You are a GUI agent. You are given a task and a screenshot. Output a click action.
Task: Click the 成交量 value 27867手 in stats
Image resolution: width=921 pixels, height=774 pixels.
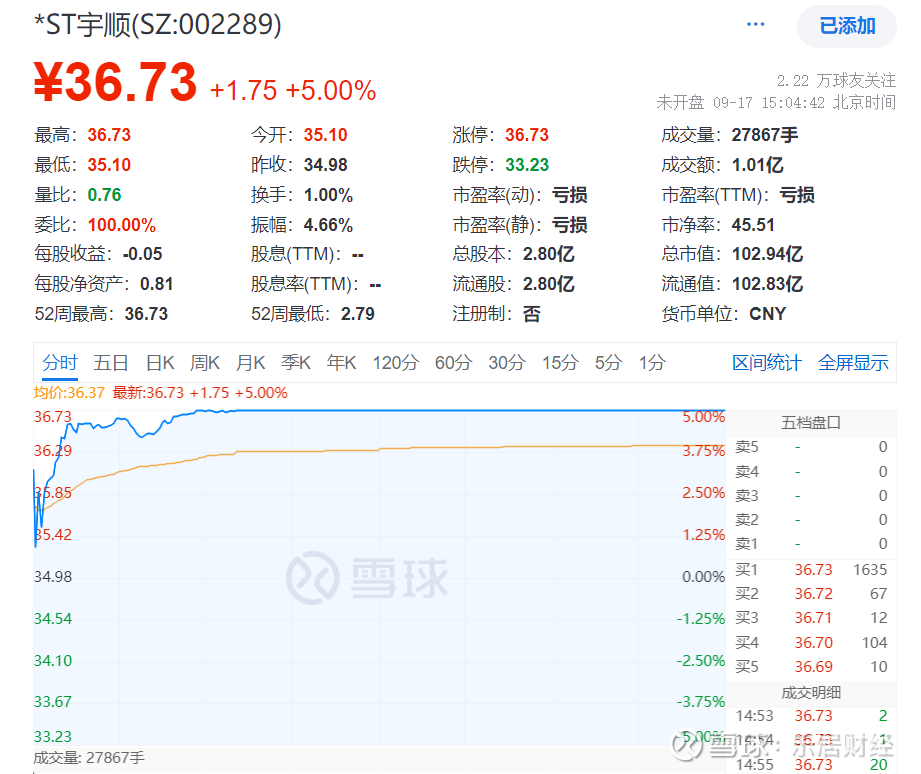click(765, 135)
